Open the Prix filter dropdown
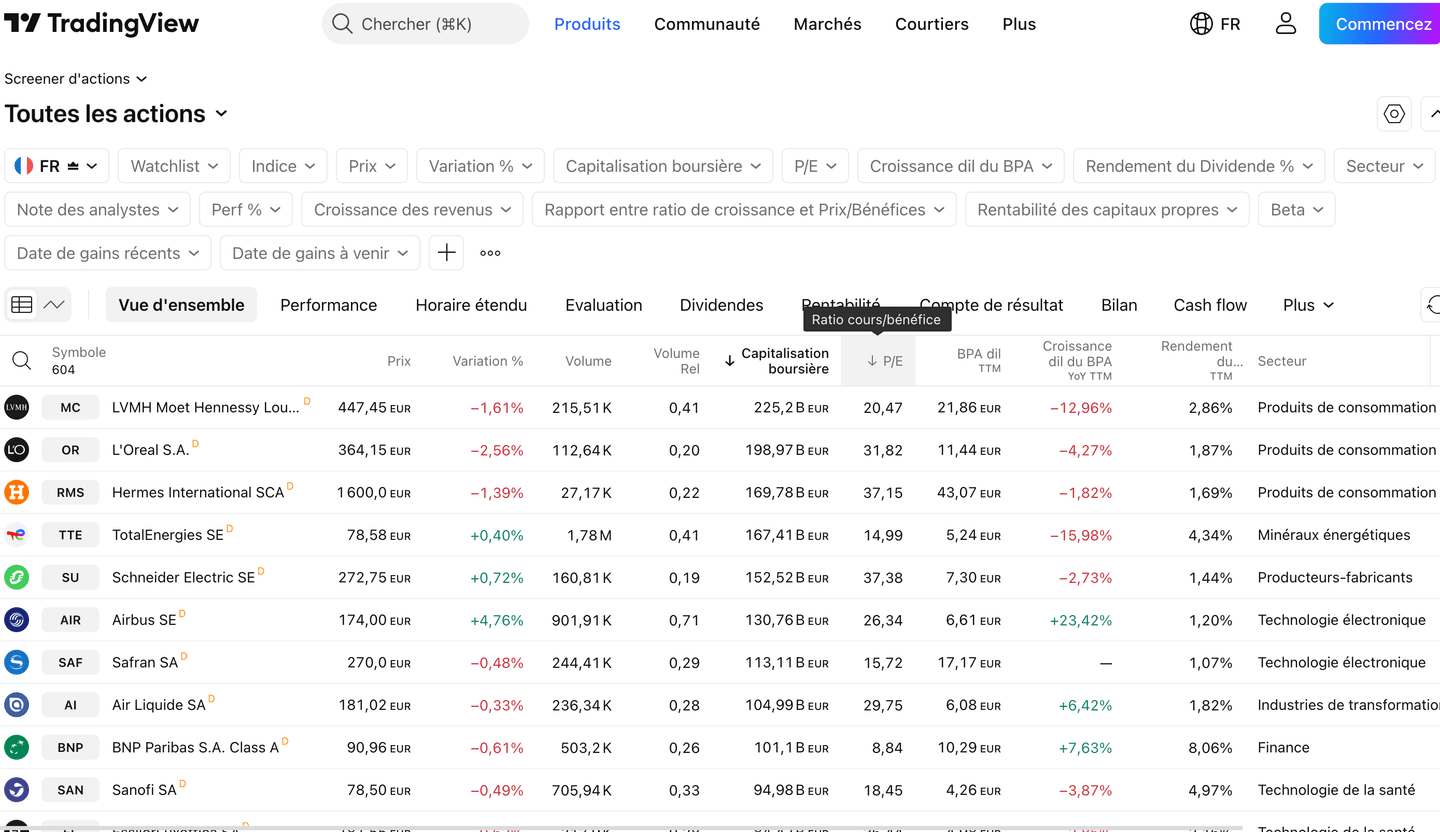 click(x=372, y=166)
